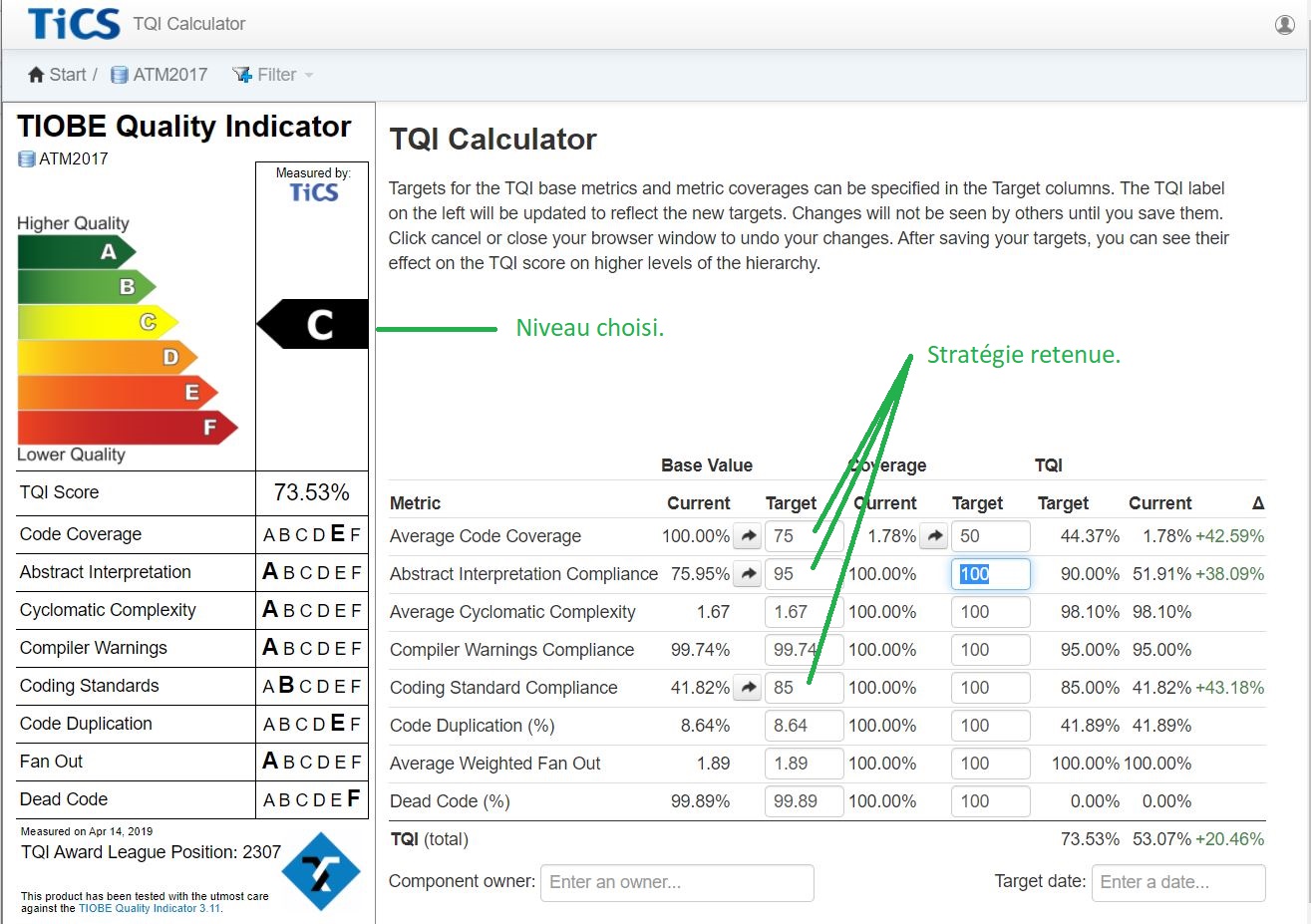Edit Average Cyclomatic Complexity base target field
This screenshot has width=1311, height=924.
[805, 612]
